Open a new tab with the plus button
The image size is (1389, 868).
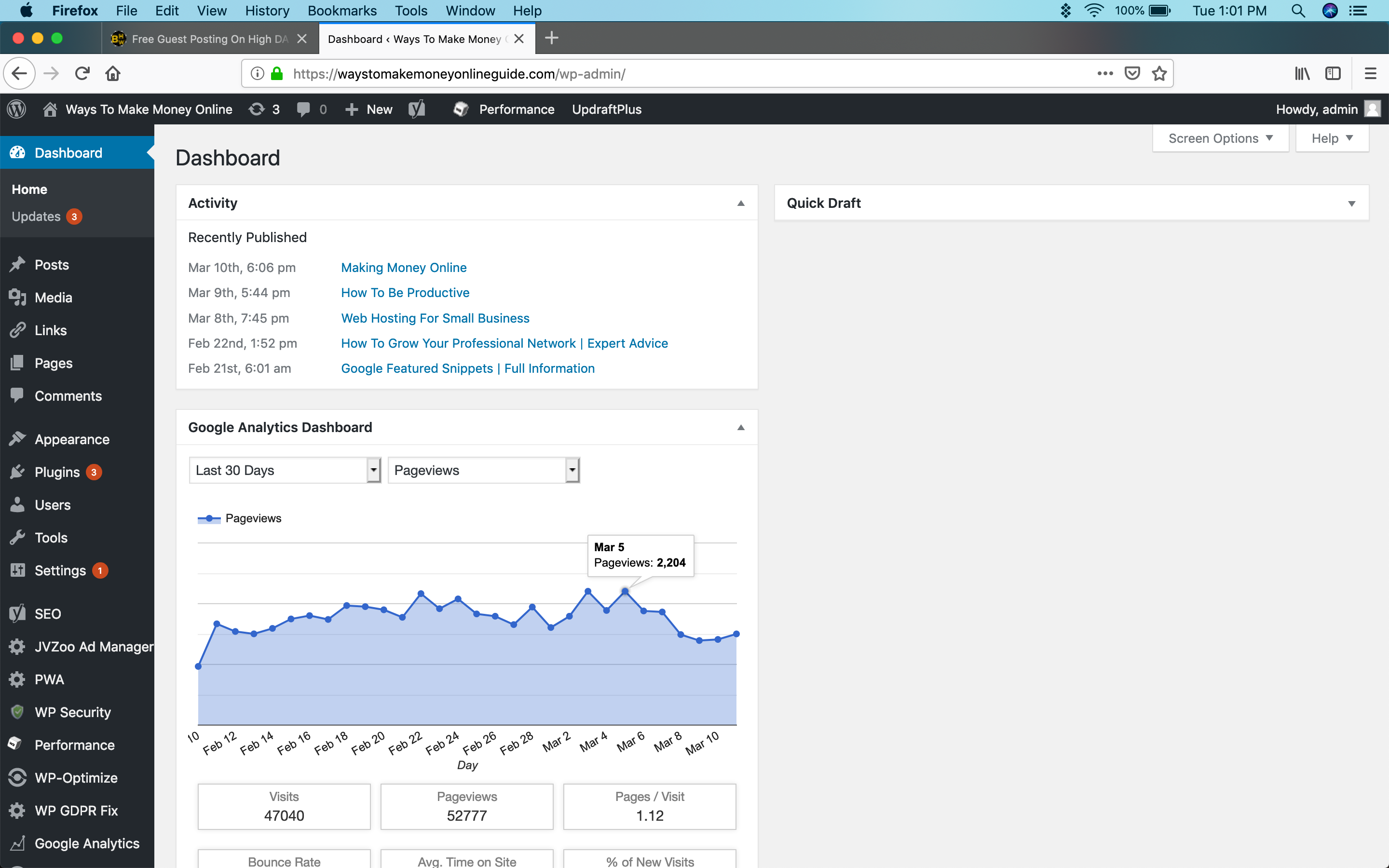coord(552,39)
